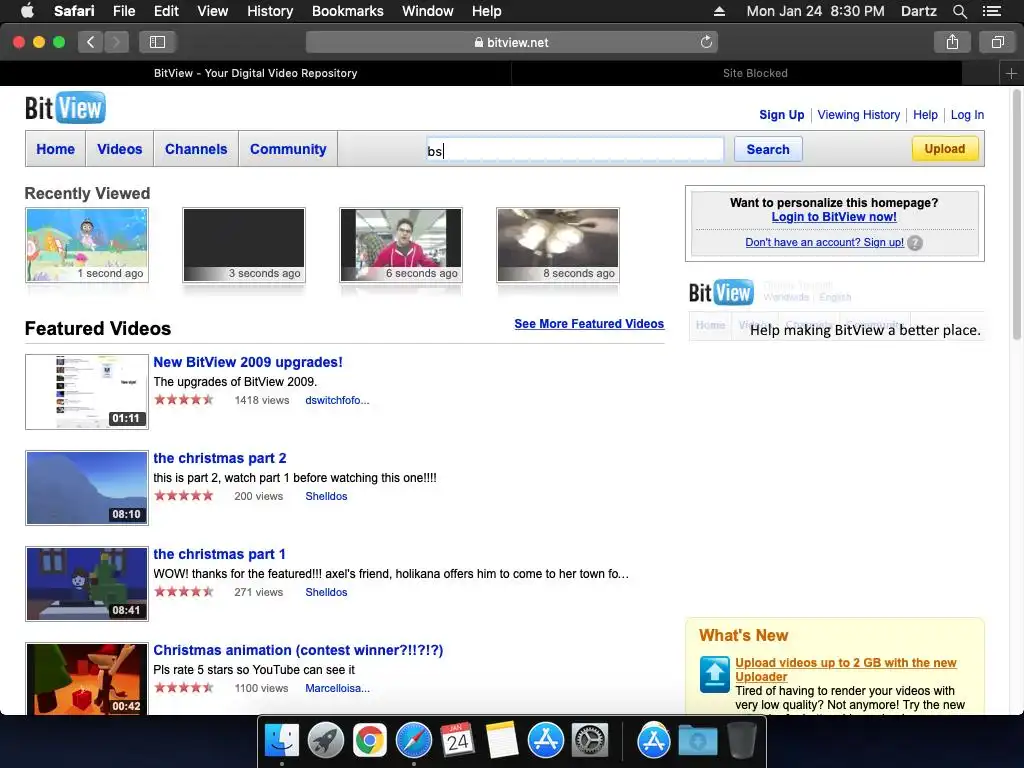
Task: Open Spotlight search in the menu bar
Action: pyautogui.click(x=959, y=11)
